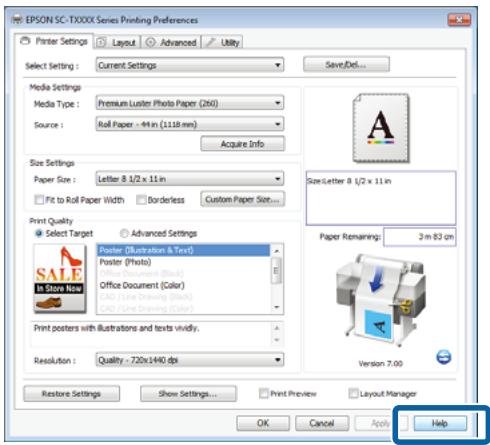The width and height of the screenshot is (490, 445).
Task: Click the Size:Letter information box
Action: tap(381, 198)
